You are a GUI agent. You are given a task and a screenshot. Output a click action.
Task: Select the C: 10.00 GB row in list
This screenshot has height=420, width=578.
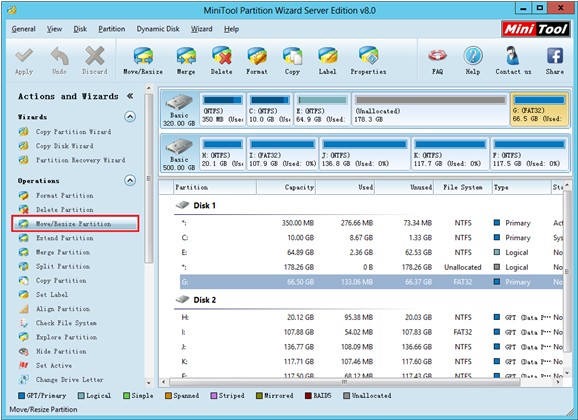point(371,238)
